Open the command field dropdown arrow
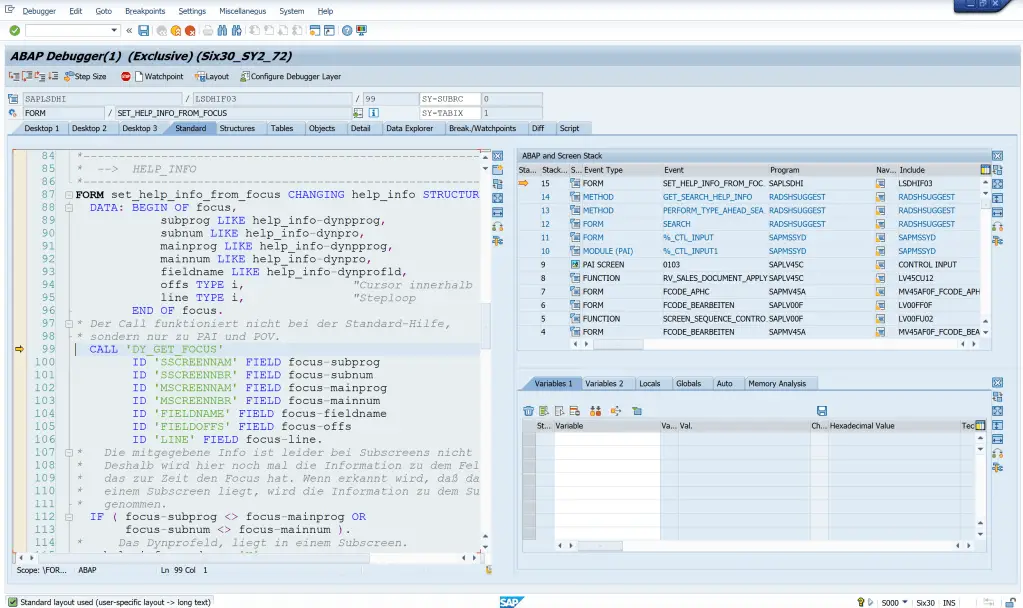 coord(114,31)
